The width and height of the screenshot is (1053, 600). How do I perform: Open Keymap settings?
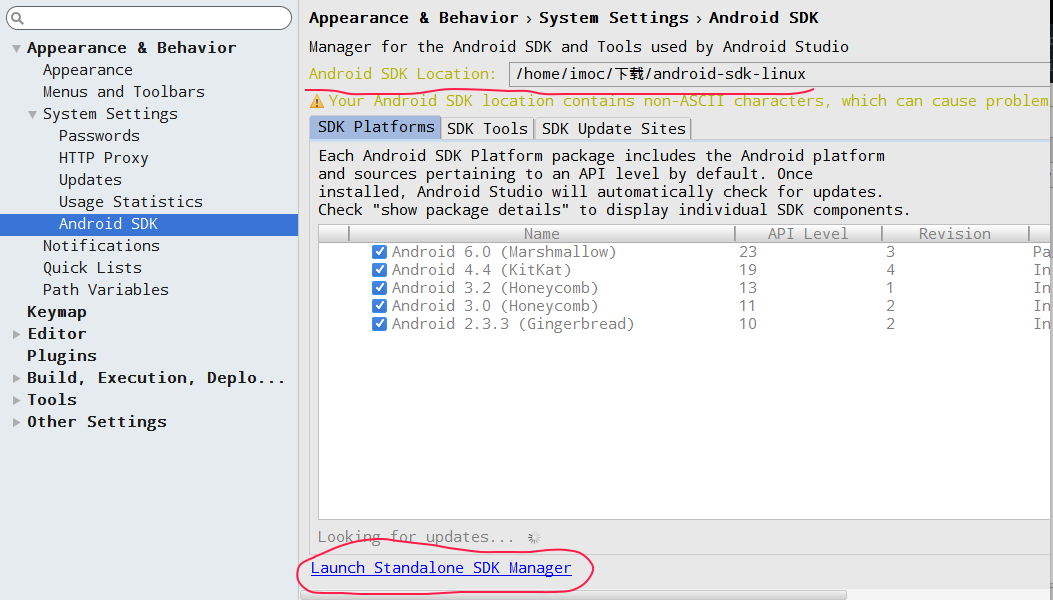click(57, 312)
